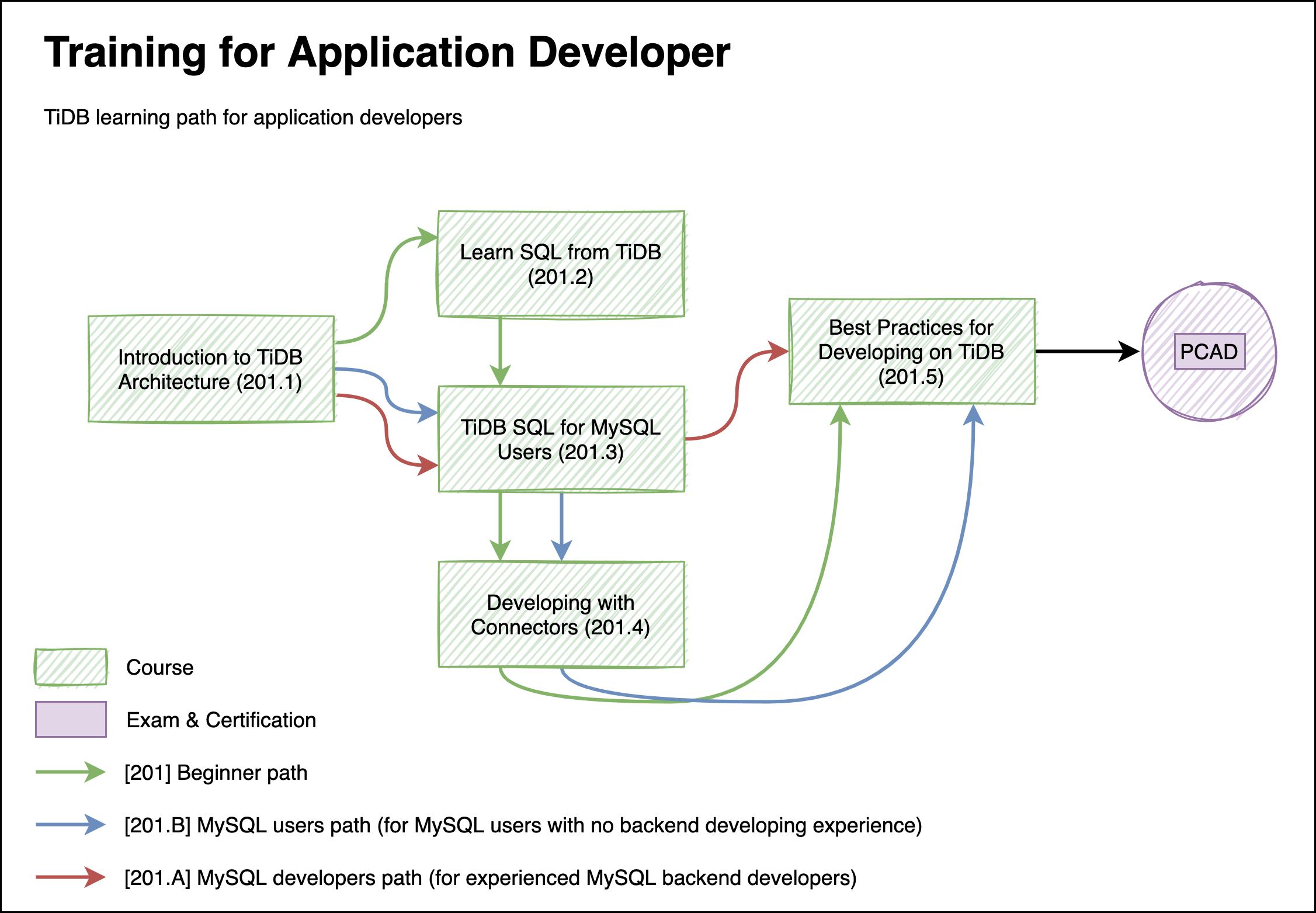The image size is (1316, 913).
Task: Click the [201.B] MySQL users path label
Action: (x=523, y=825)
